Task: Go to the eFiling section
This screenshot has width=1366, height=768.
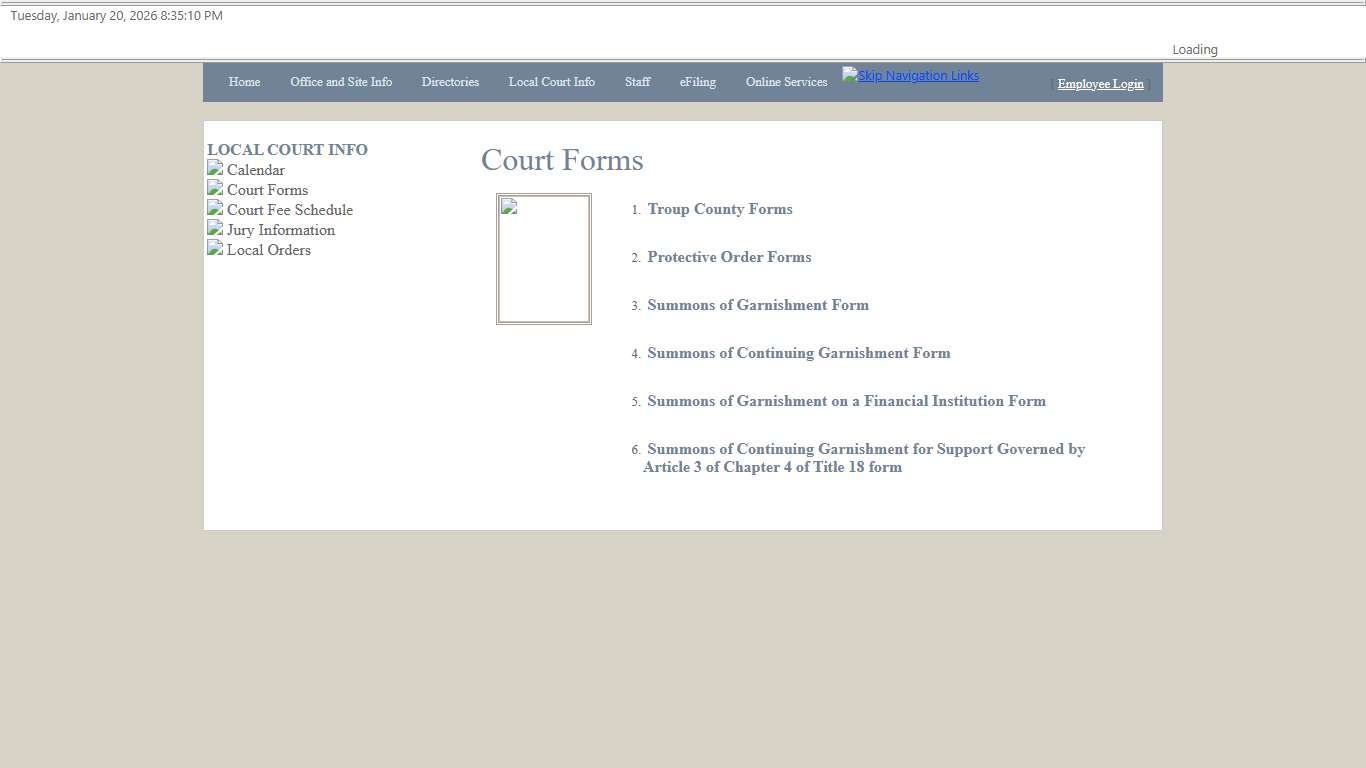Action: (697, 82)
